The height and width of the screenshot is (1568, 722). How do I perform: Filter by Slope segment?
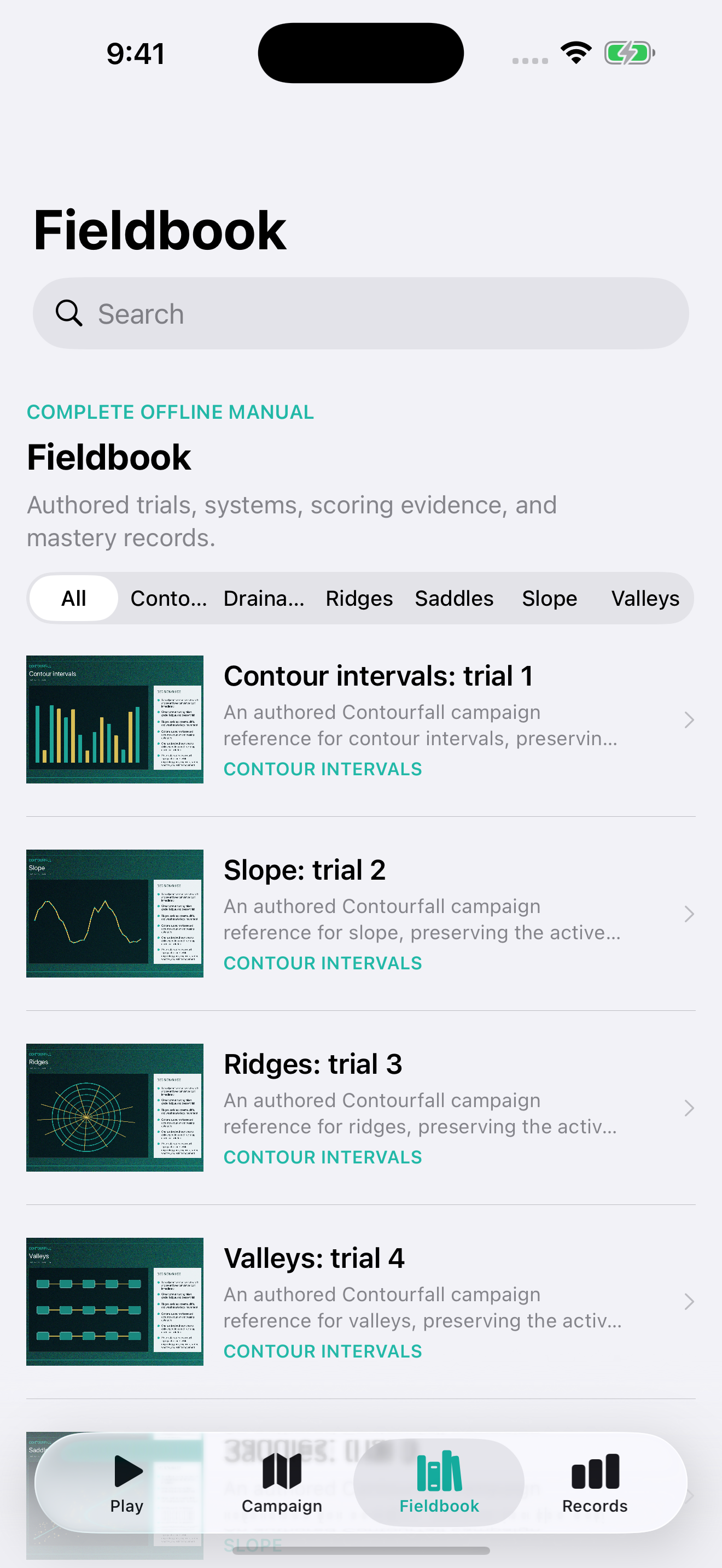pos(549,598)
